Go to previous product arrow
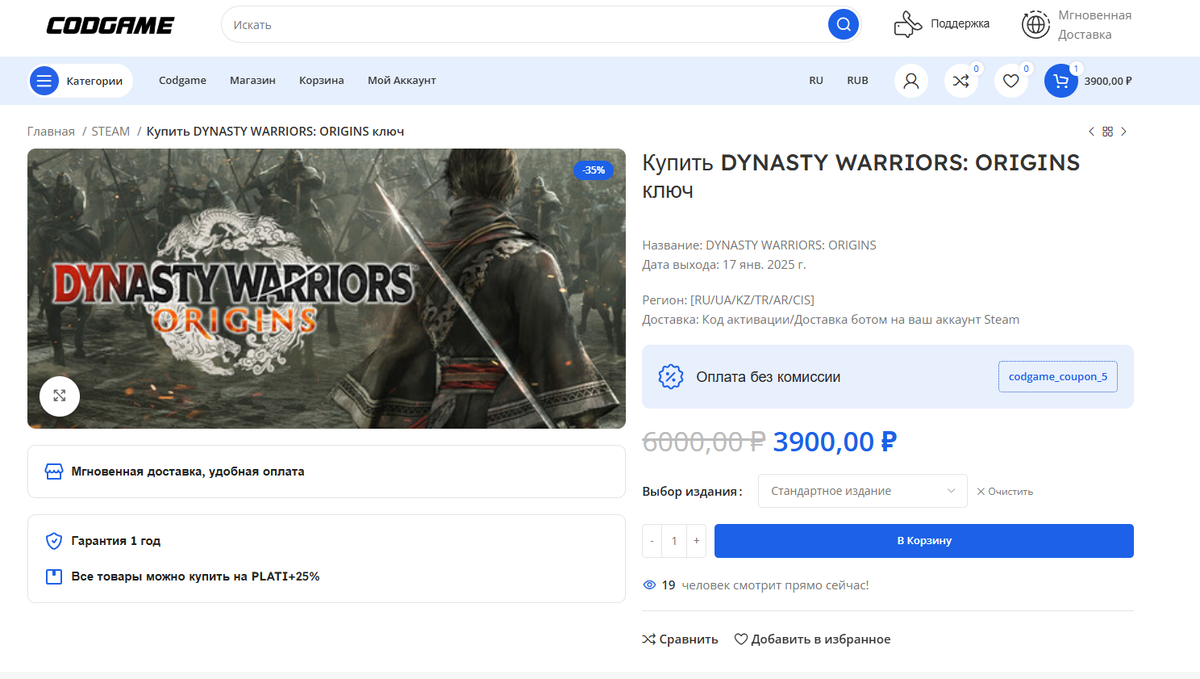This screenshot has height=679, width=1200. (1091, 132)
